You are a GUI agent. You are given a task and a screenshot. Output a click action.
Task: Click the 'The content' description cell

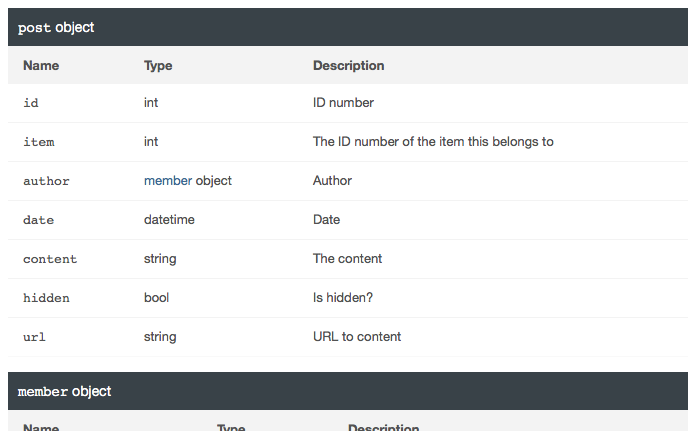[x=347, y=258]
